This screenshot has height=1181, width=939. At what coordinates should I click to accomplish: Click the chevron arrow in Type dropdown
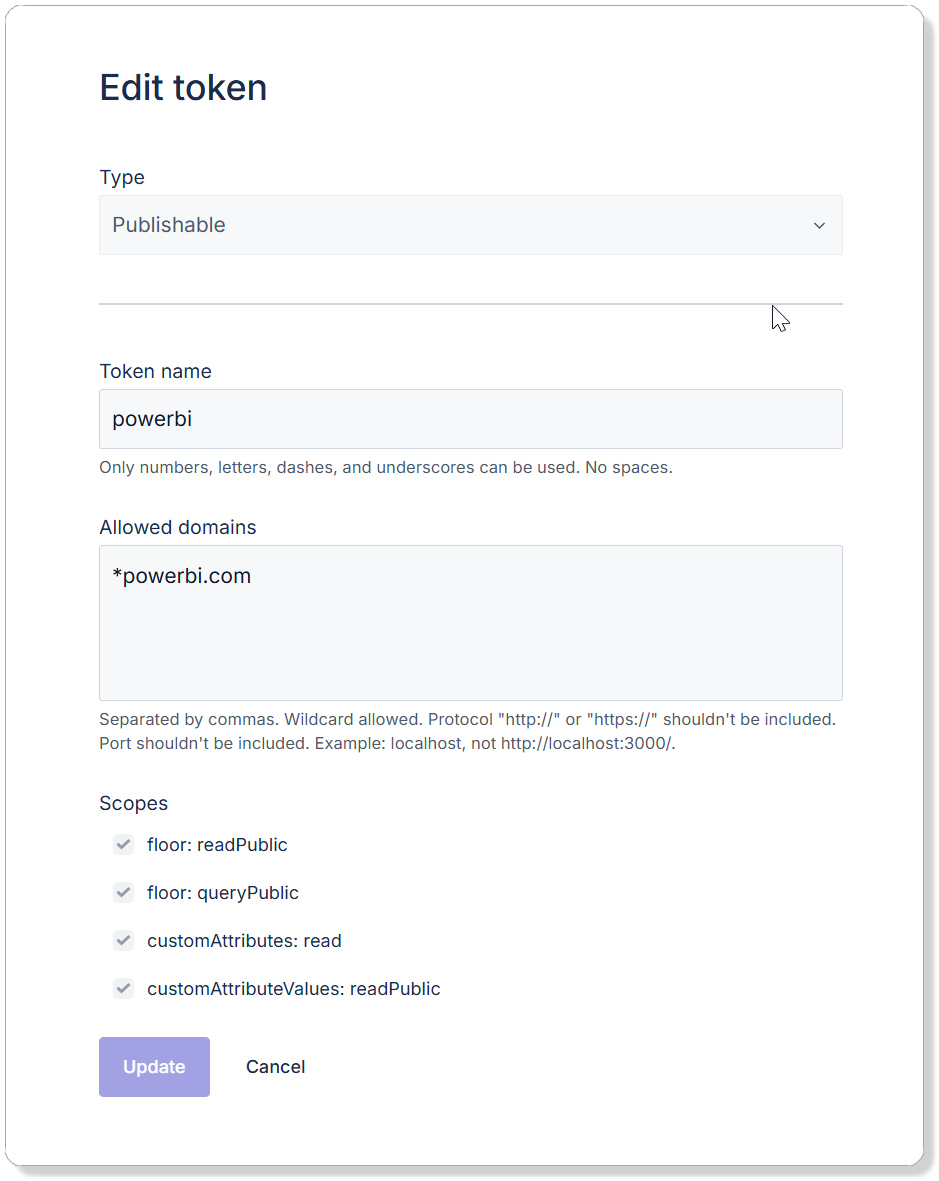click(x=819, y=226)
